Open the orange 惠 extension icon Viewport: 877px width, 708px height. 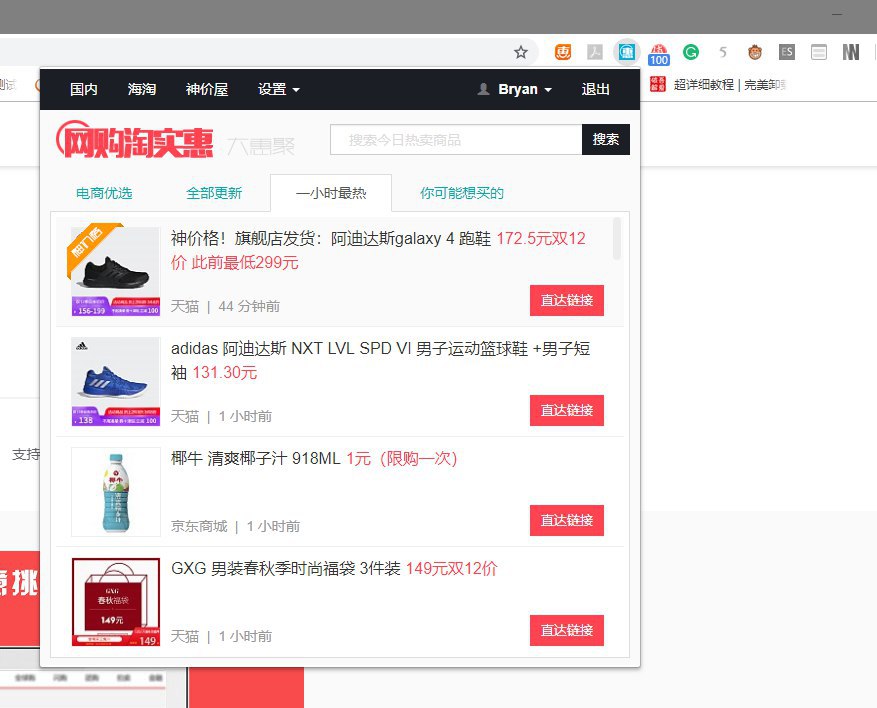564,52
